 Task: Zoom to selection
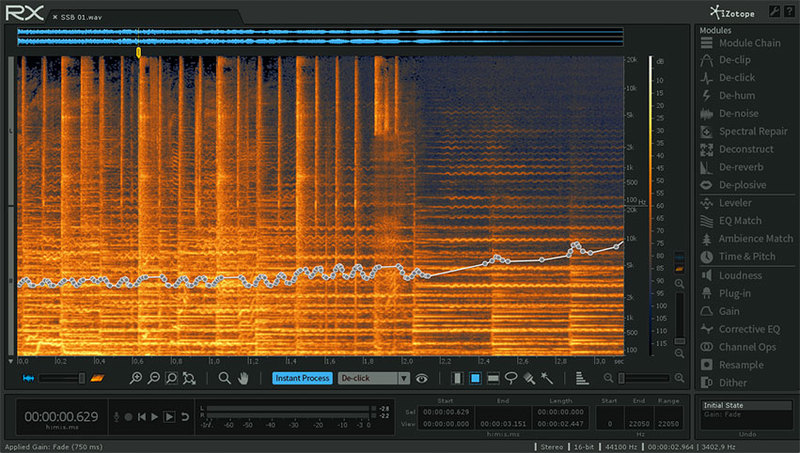click(171, 378)
